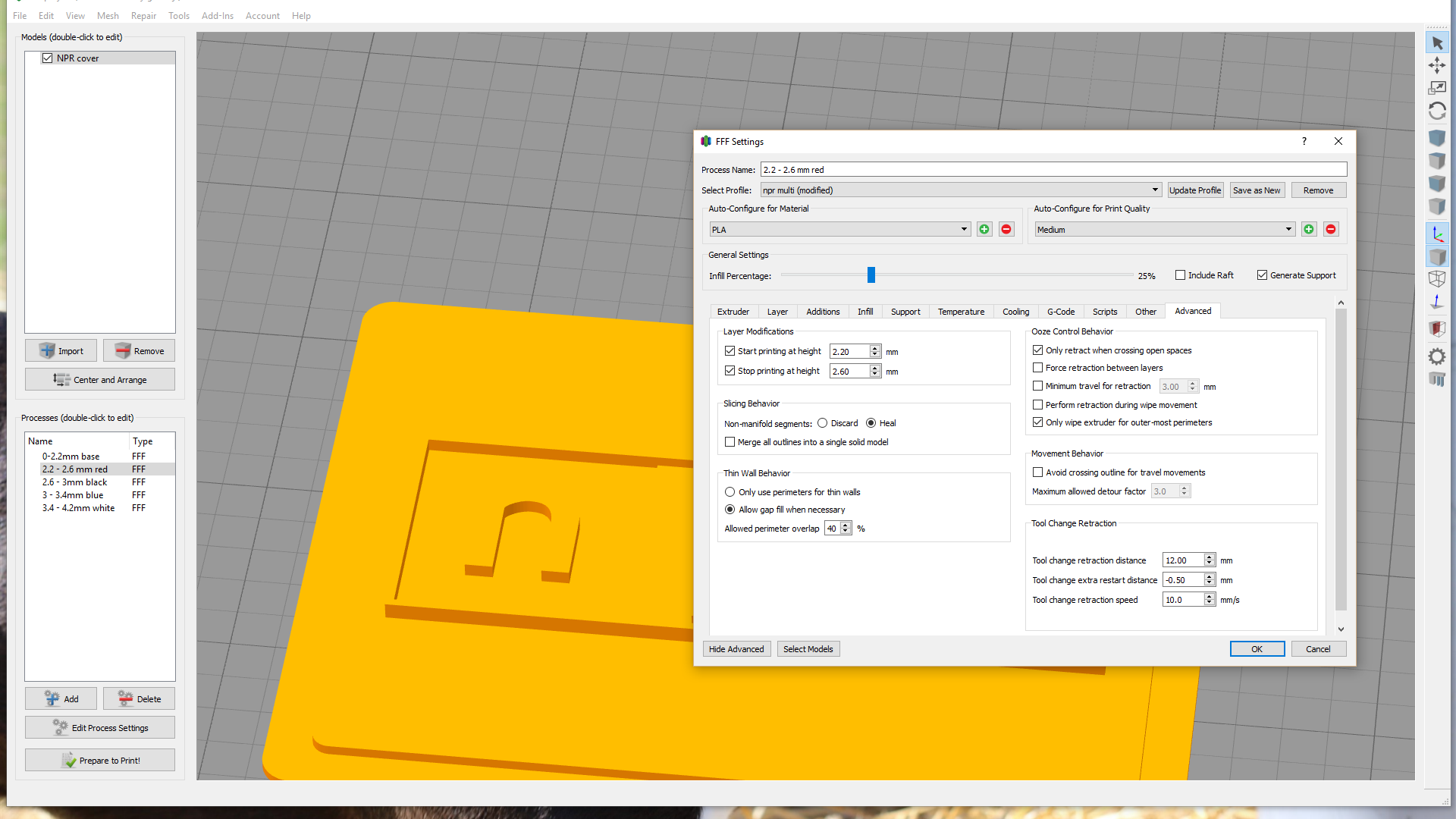This screenshot has width=1456, height=819.
Task: Switch to the Temperature tab
Action: (961, 311)
